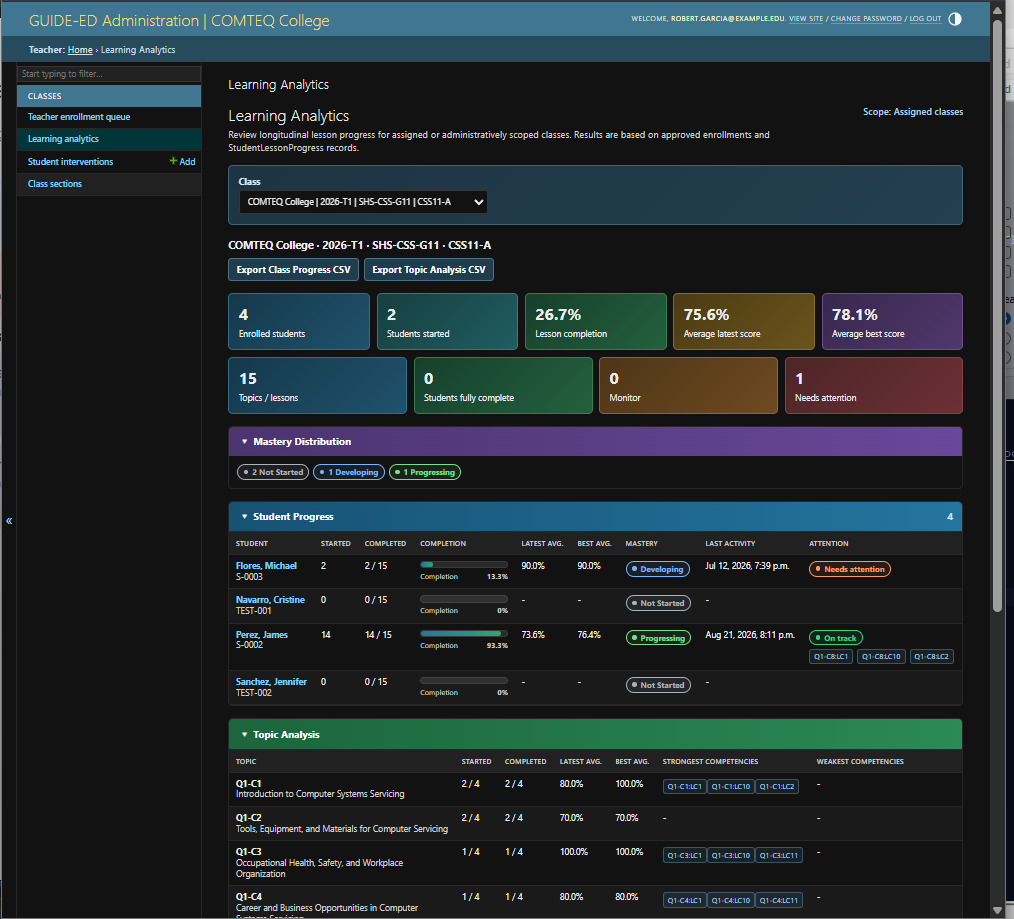Click the Q1-C8:LC2 tag in Perez row

(932, 657)
